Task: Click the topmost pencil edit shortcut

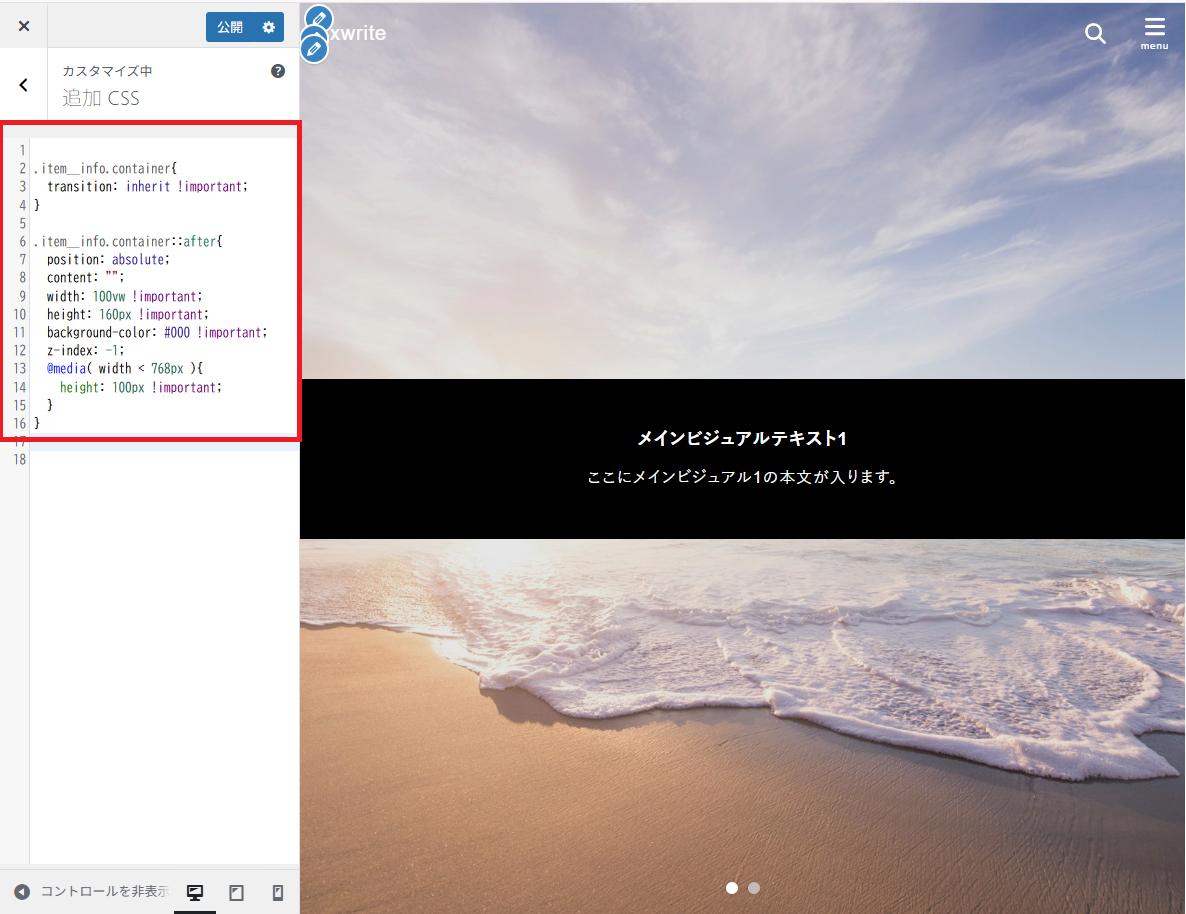Action: click(318, 17)
